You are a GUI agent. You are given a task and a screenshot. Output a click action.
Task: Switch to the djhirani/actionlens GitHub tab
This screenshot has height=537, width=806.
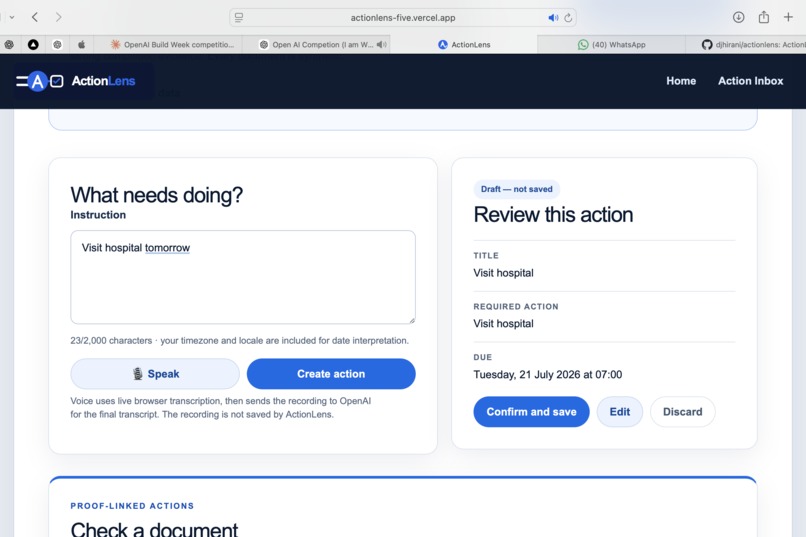(746, 45)
